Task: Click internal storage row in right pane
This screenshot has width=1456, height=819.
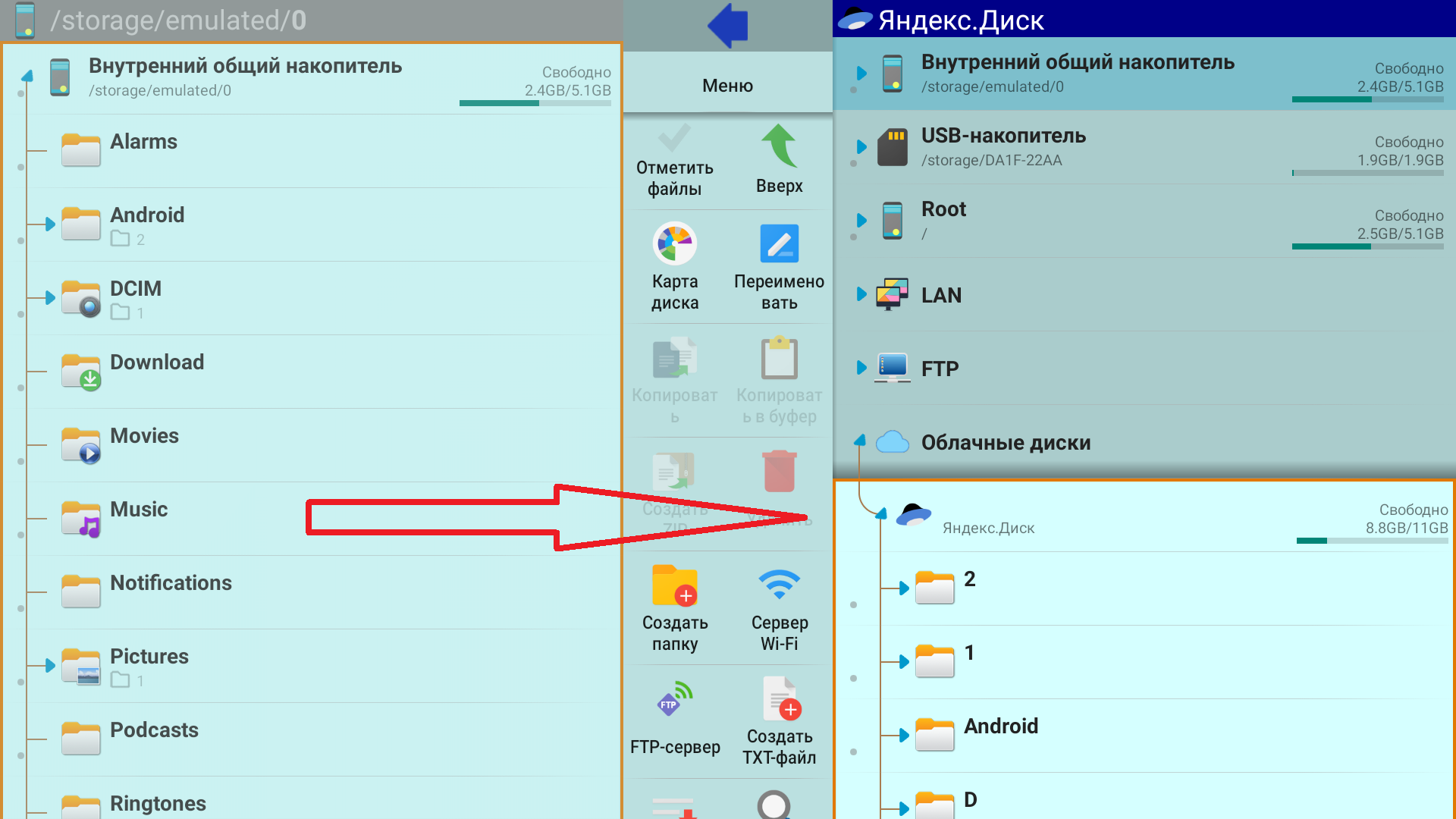Action: pyautogui.click(x=1144, y=74)
